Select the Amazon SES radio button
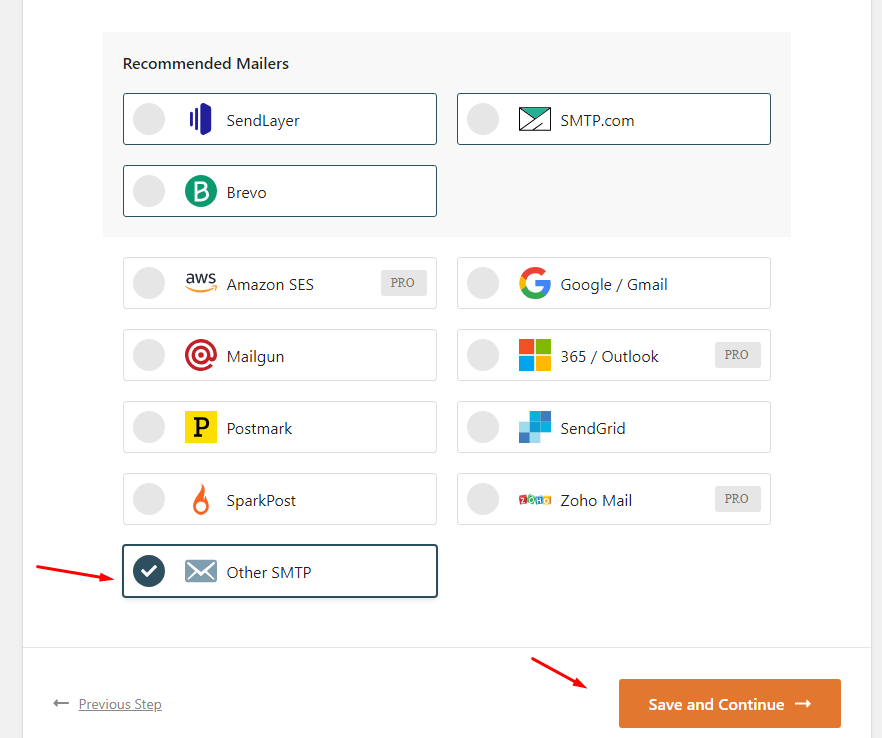 [x=149, y=283]
